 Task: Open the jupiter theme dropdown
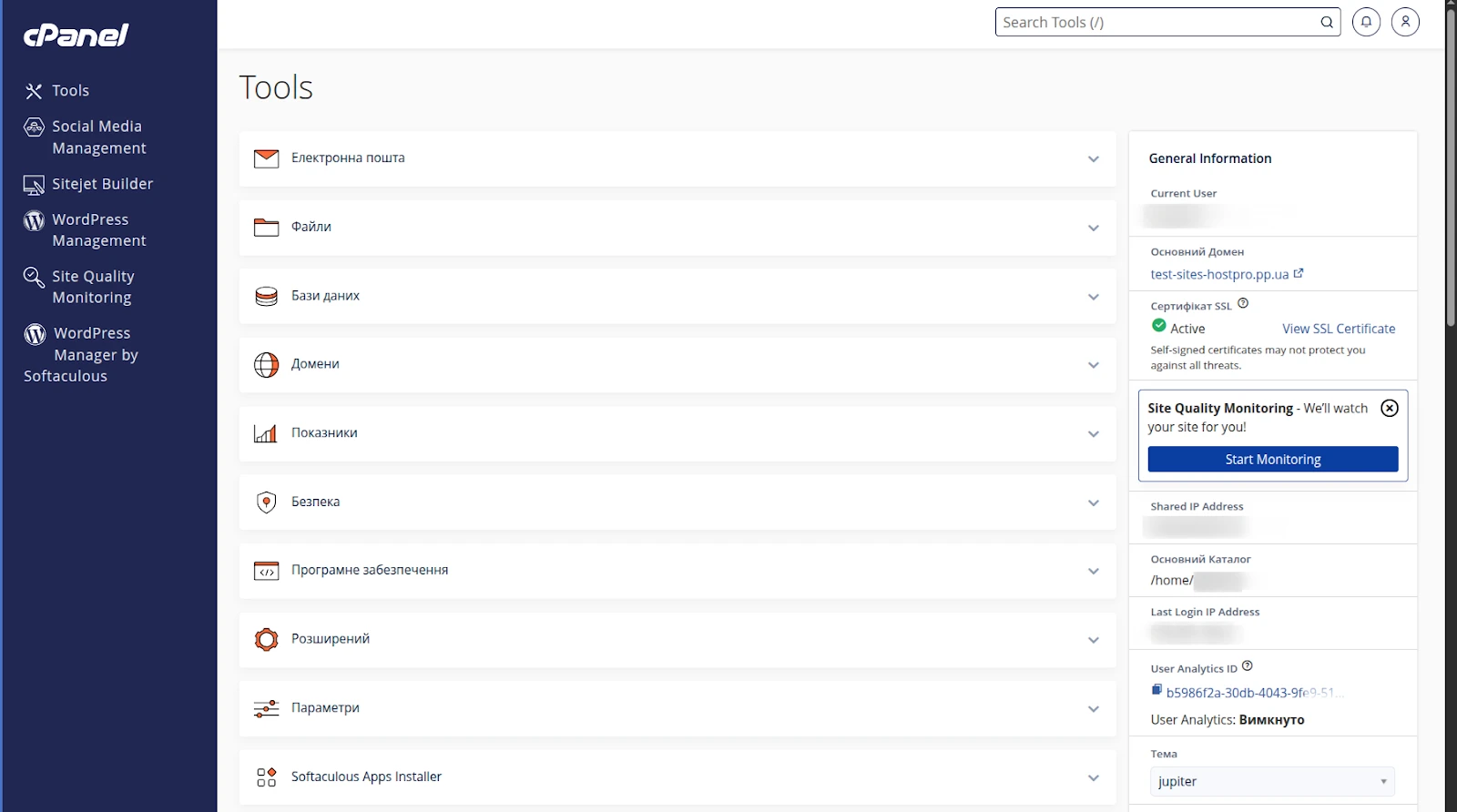[x=1272, y=781]
